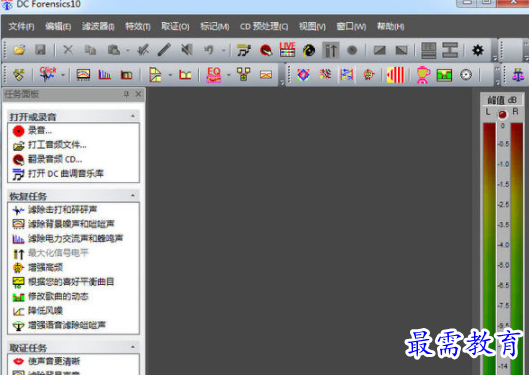The width and height of the screenshot is (529, 375).
Task: Open the Click noise filter icon
Action: 48,74
